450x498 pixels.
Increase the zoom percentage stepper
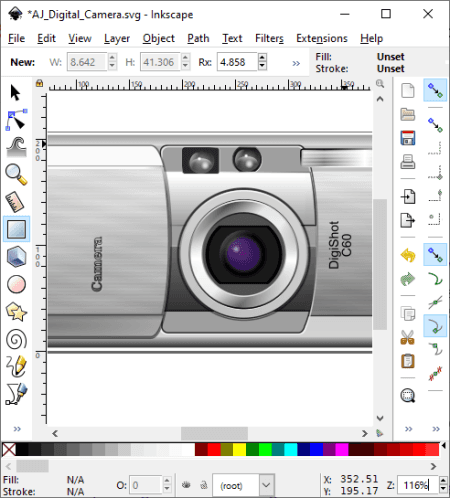click(443, 481)
